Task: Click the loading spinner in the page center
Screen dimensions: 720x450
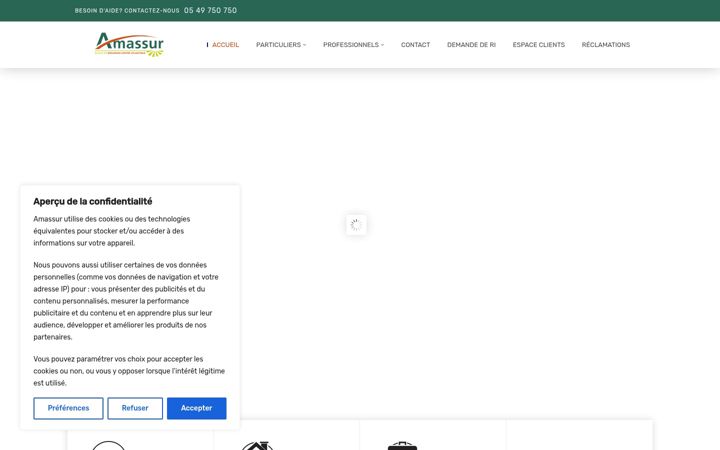Action: click(x=356, y=225)
